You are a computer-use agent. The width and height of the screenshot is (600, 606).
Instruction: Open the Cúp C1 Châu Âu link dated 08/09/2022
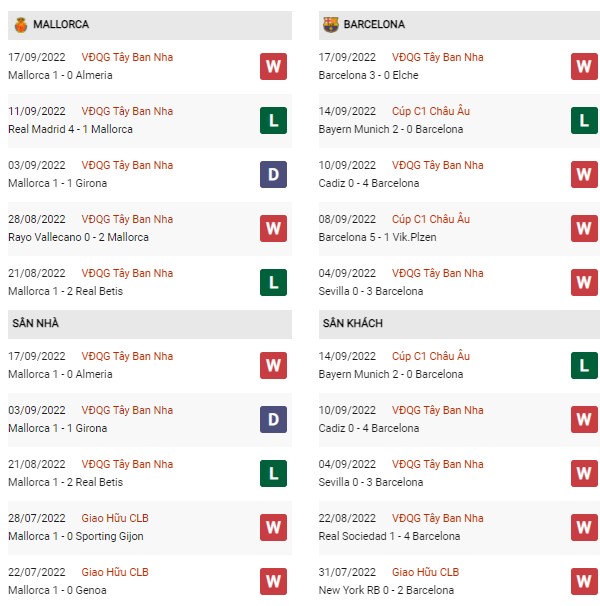pyautogui.click(x=431, y=219)
